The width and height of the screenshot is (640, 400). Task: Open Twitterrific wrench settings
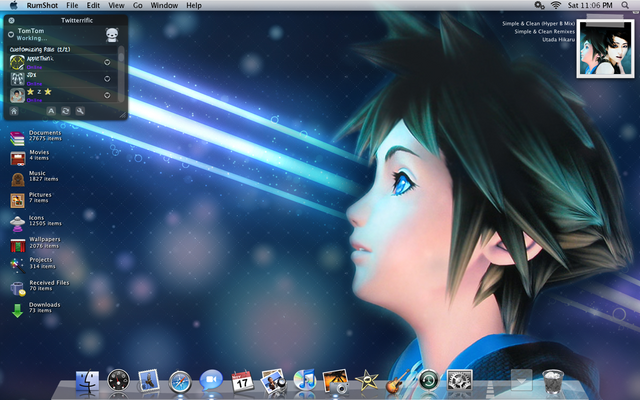point(80,111)
